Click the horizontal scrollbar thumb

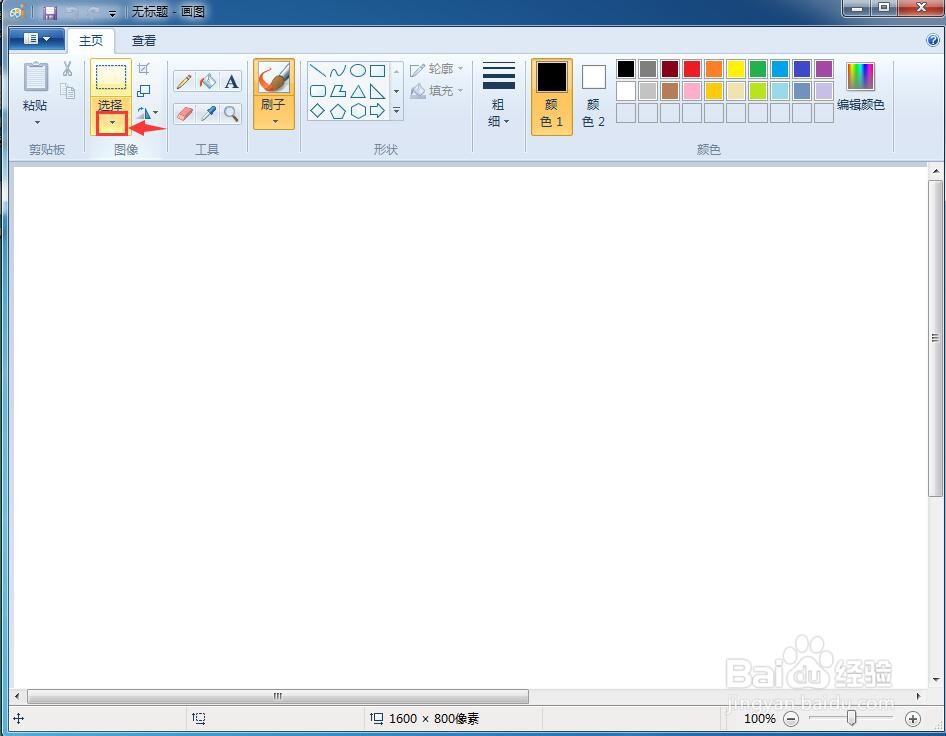(278, 696)
